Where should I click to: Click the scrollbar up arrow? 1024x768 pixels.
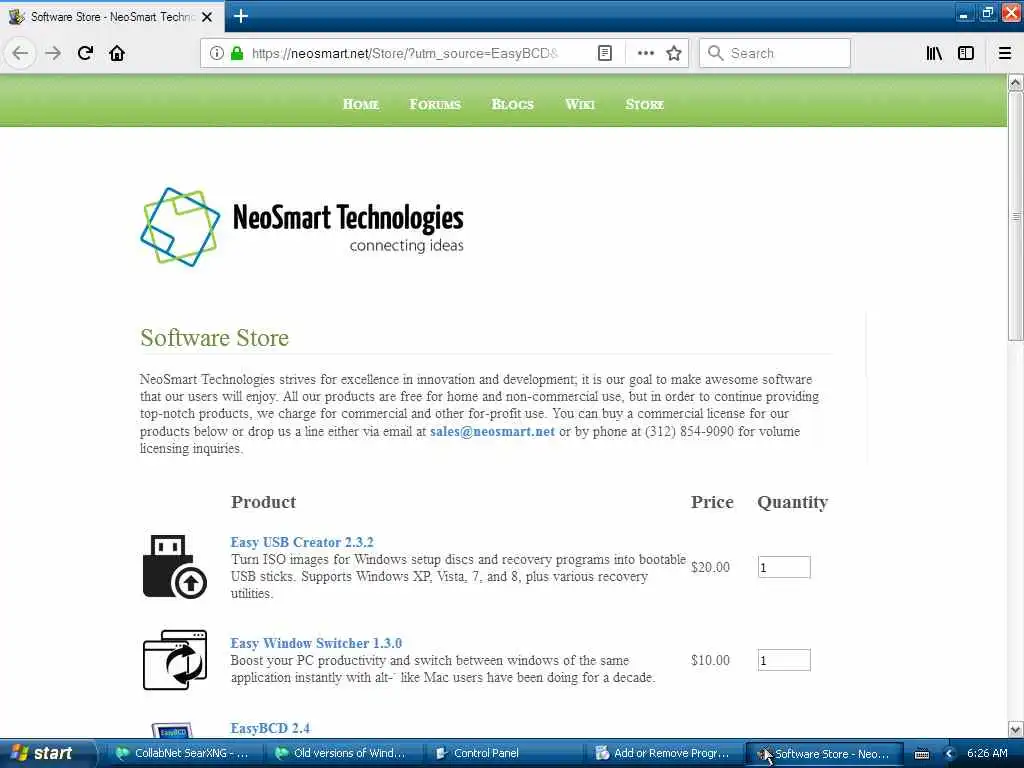[1016, 82]
